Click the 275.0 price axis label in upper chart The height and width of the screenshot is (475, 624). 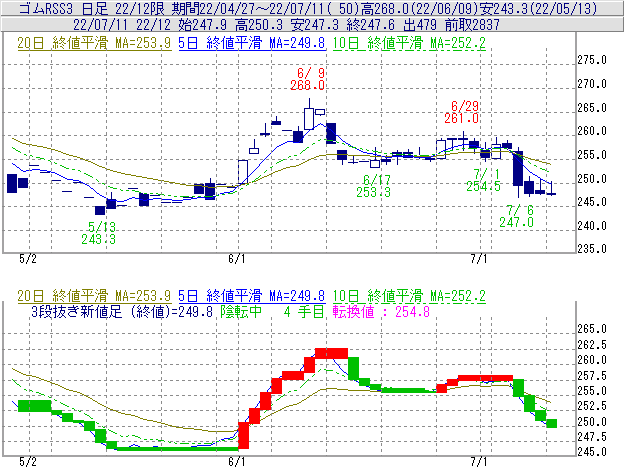click(592, 60)
